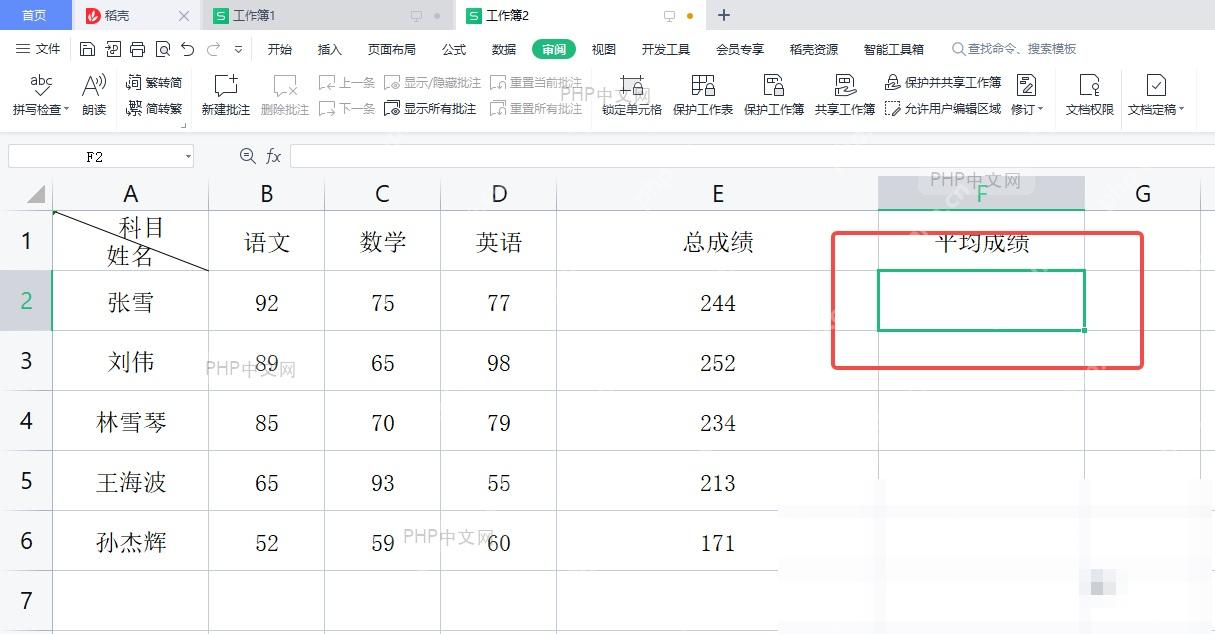Switch to the 公式 ribbon tab
The image size is (1215, 634).
(454, 49)
